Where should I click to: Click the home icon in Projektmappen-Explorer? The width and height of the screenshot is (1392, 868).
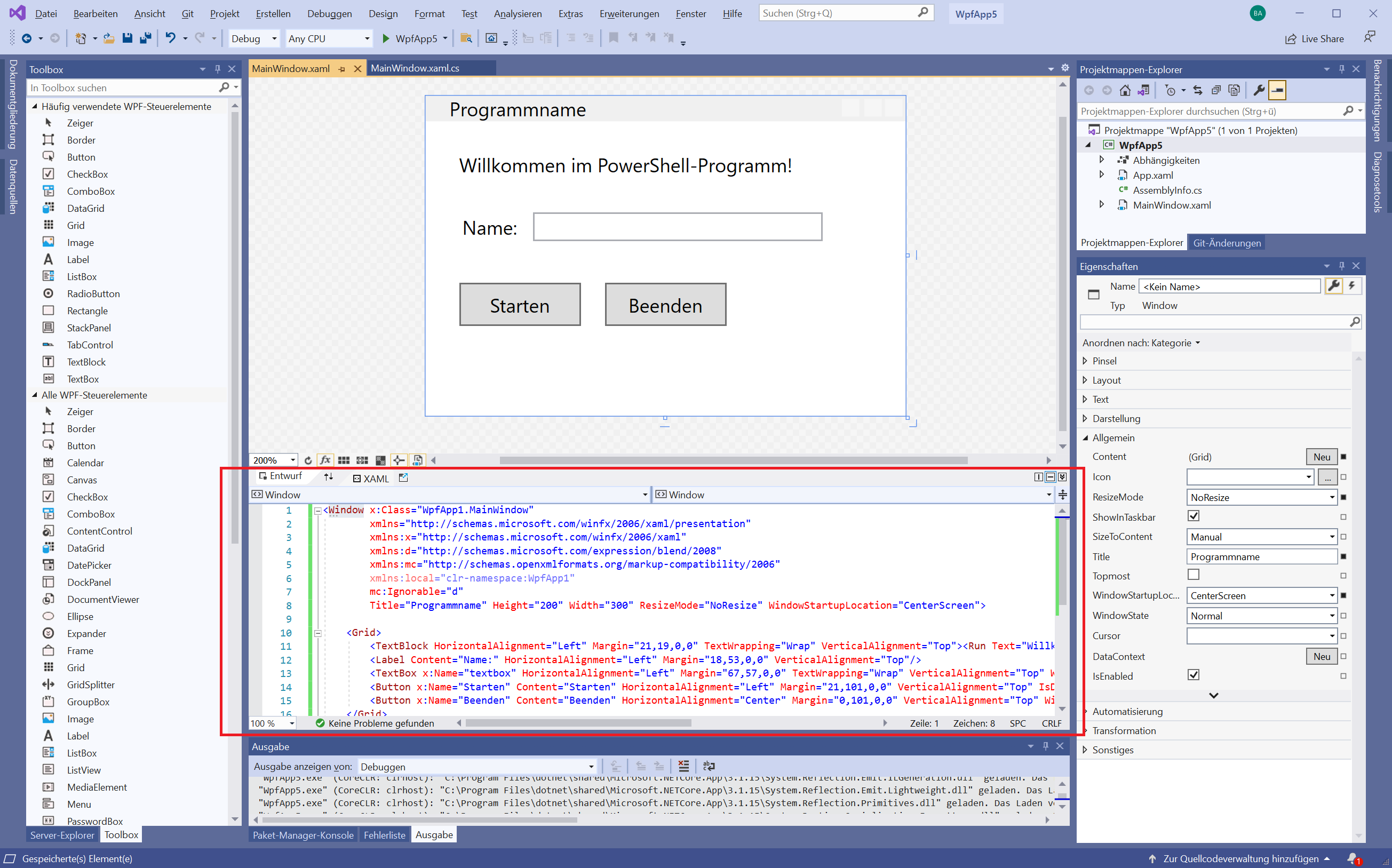point(1125,90)
